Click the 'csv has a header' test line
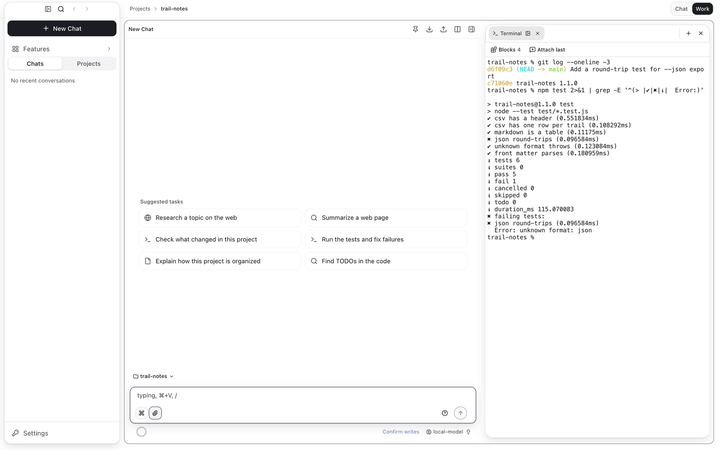The height and width of the screenshot is (450, 720). [x=543, y=118]
